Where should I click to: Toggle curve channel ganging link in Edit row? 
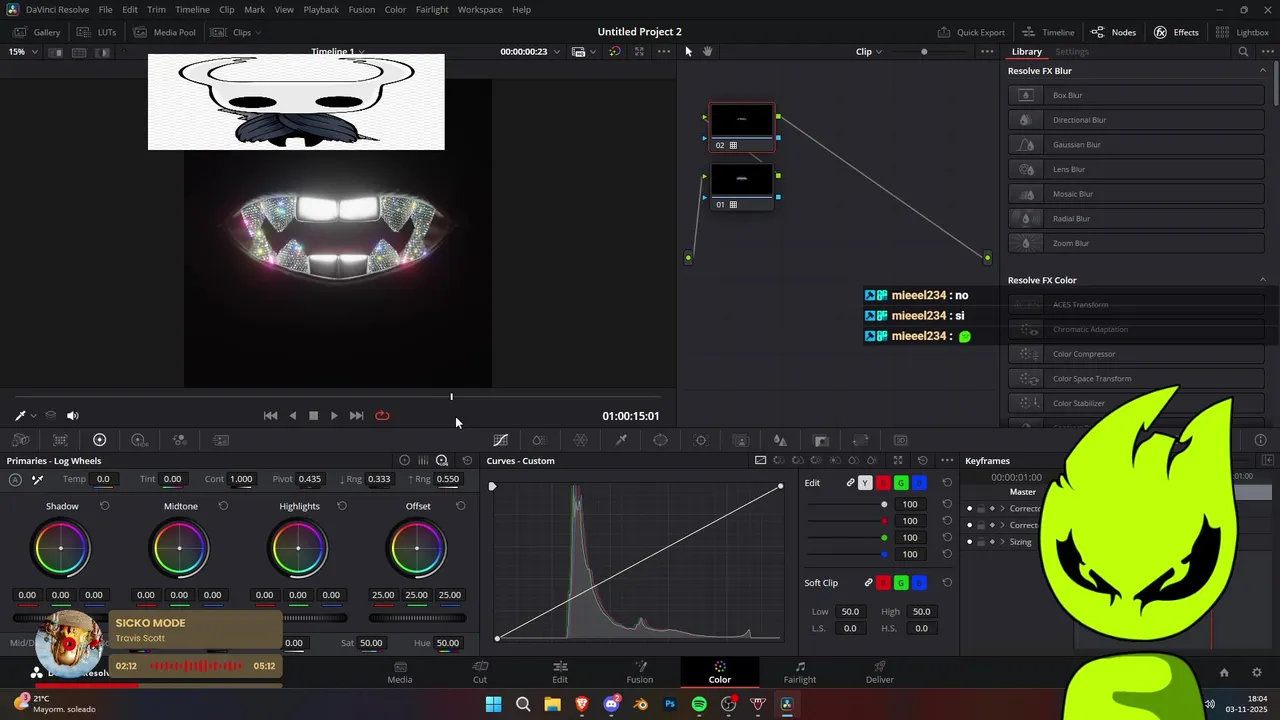point(850,483)
